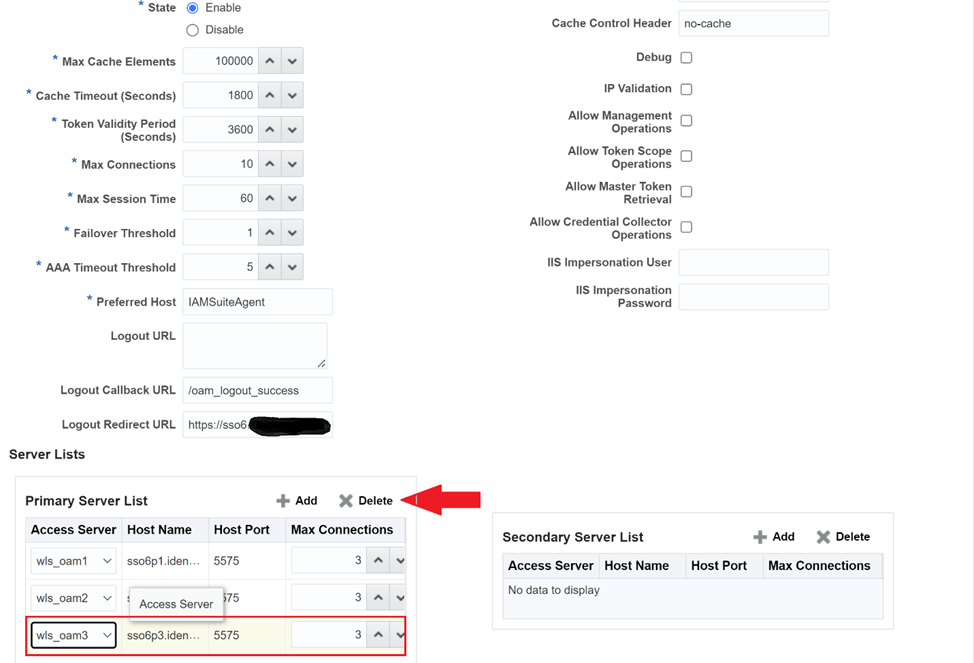Increase AAA Timeout Threshold with up arrow
The width and height of the screenshot is (974, 663).
pos(270,267)
